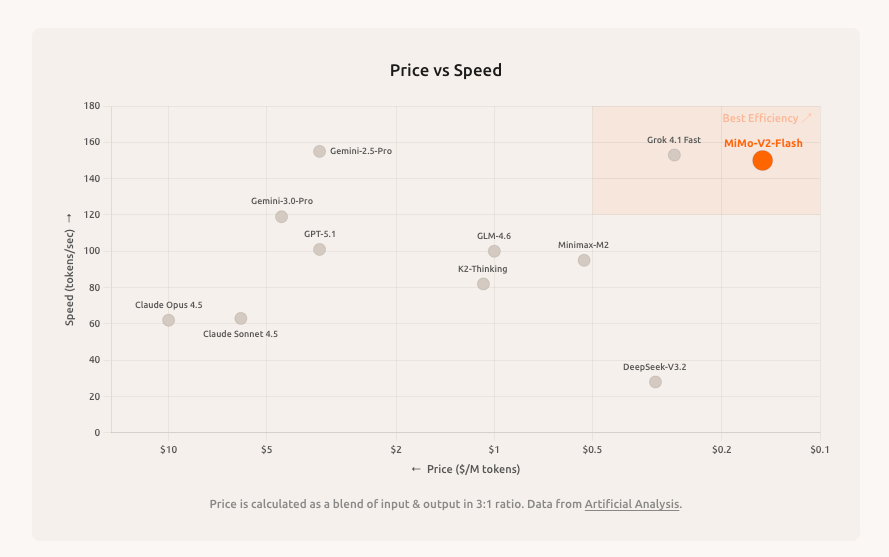
Task: Click the GLM-4.6 data point
Action: click(x=494, y=251)
